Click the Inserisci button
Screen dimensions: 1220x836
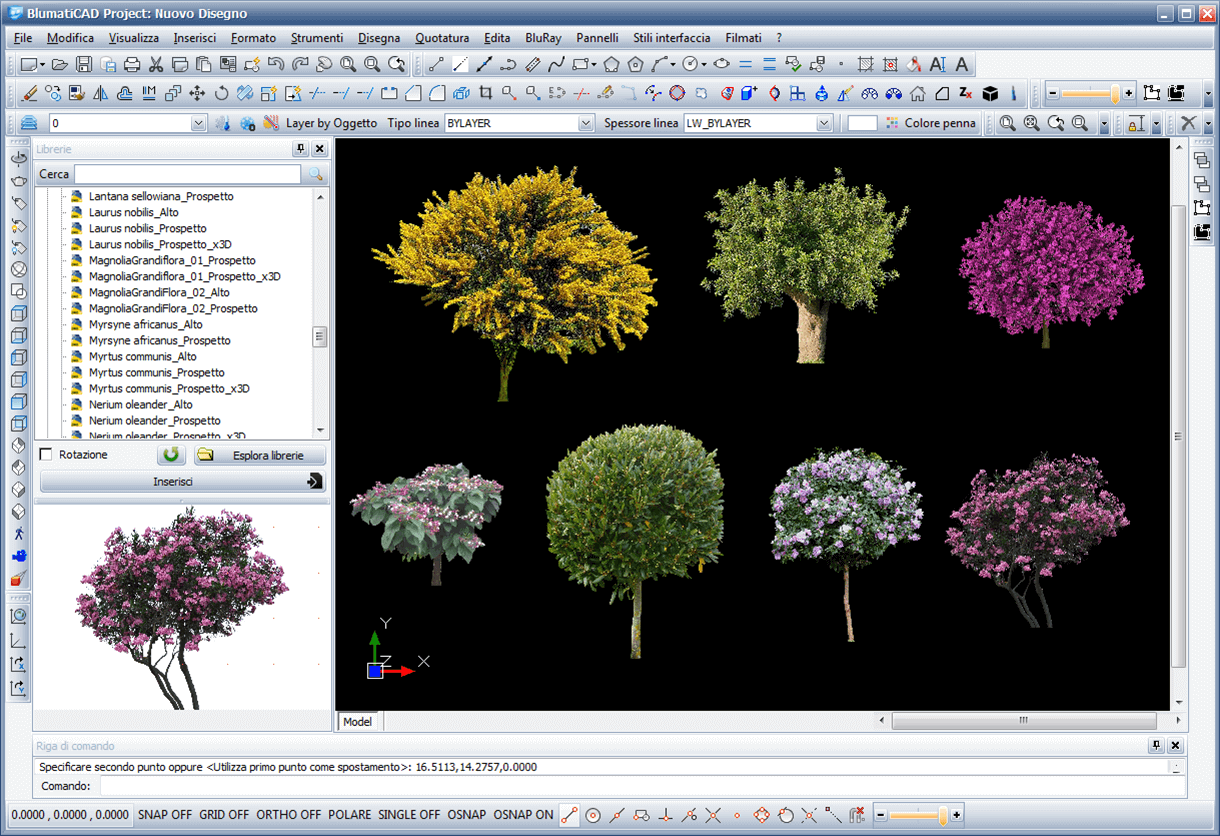click(183, 482)
